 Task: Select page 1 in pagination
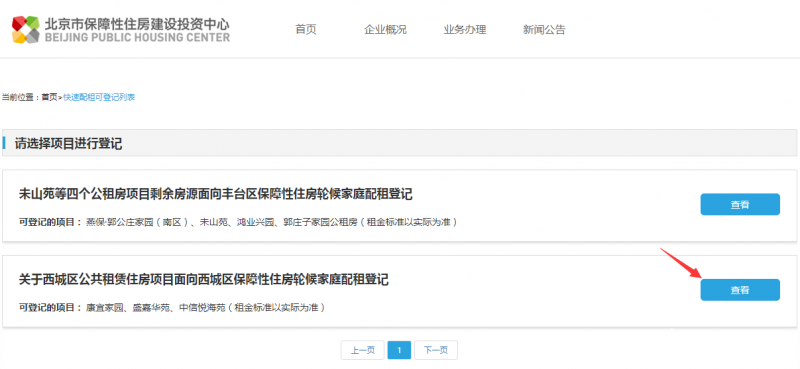(x=399, y=350)
